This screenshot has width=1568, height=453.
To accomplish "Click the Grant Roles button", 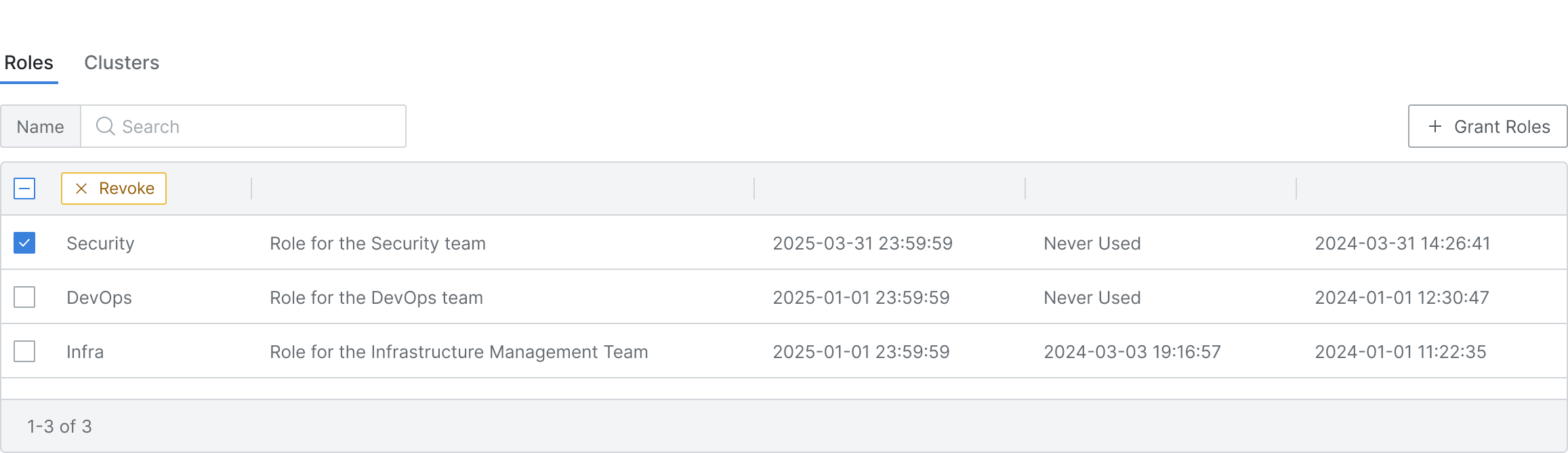I will pos(1487,126).
